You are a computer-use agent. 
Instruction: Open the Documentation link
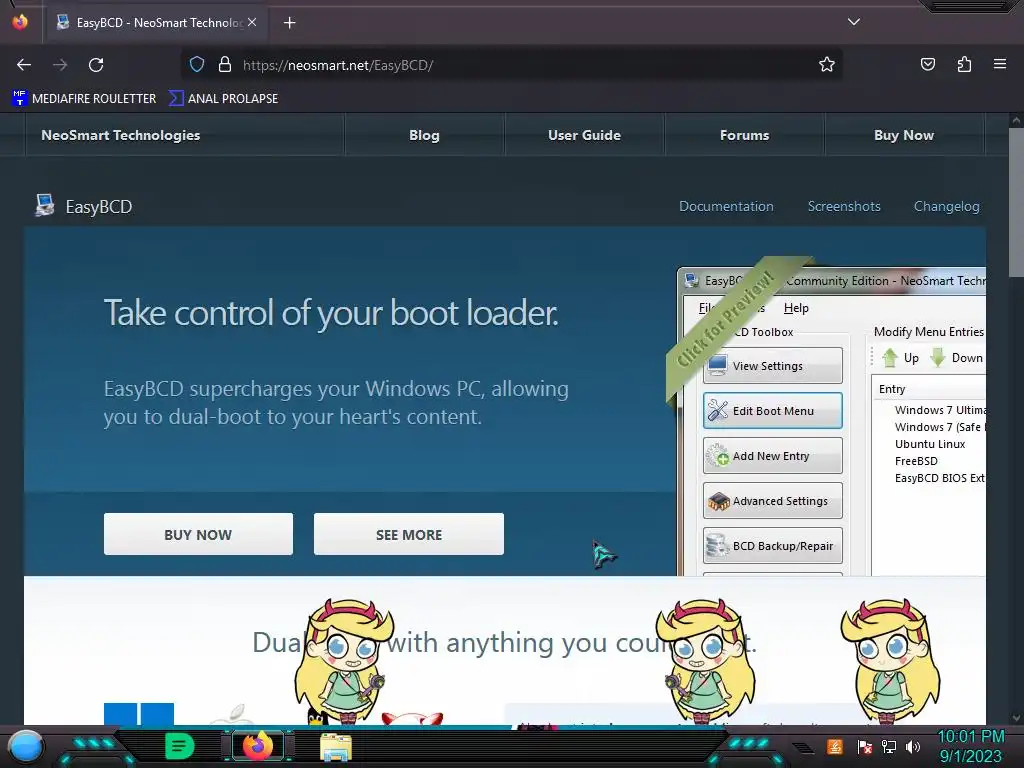point(726,206)
